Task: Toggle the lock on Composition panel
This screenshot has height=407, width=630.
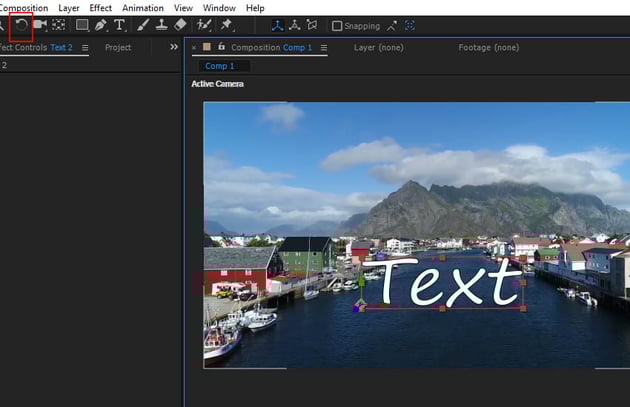Action: pyautogui.click(x=221, y=47)
